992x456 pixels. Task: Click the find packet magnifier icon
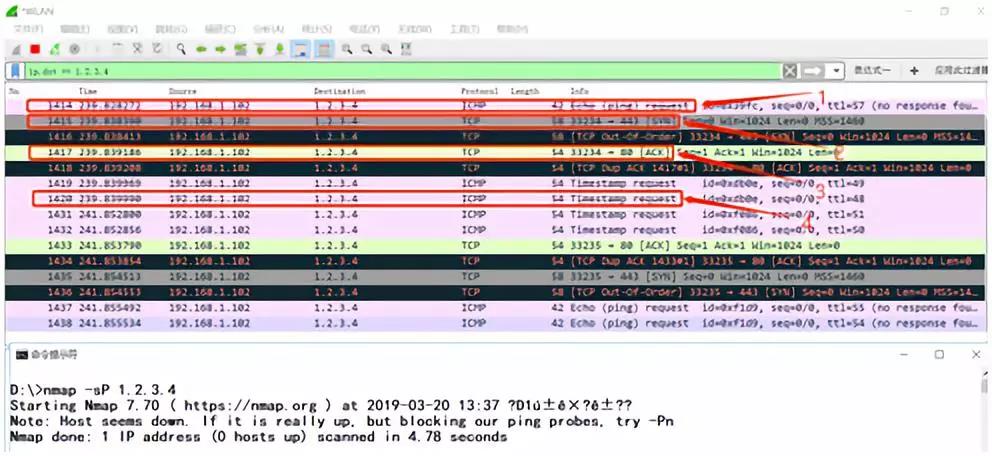coord(181,48)
